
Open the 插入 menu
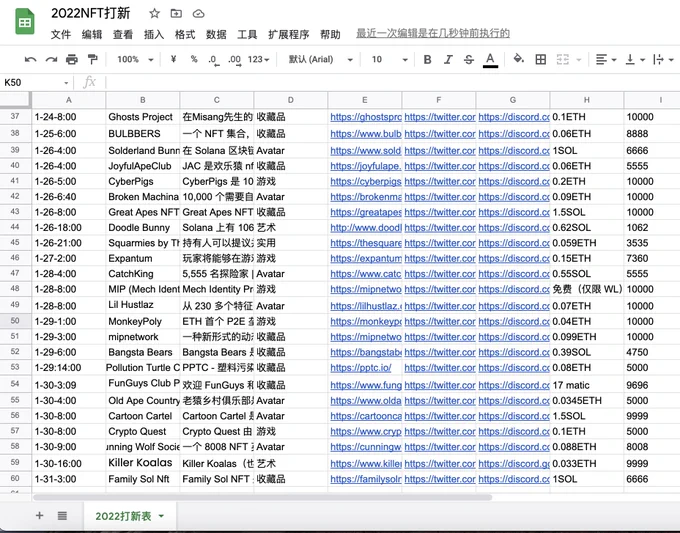(x=154, y=34)
